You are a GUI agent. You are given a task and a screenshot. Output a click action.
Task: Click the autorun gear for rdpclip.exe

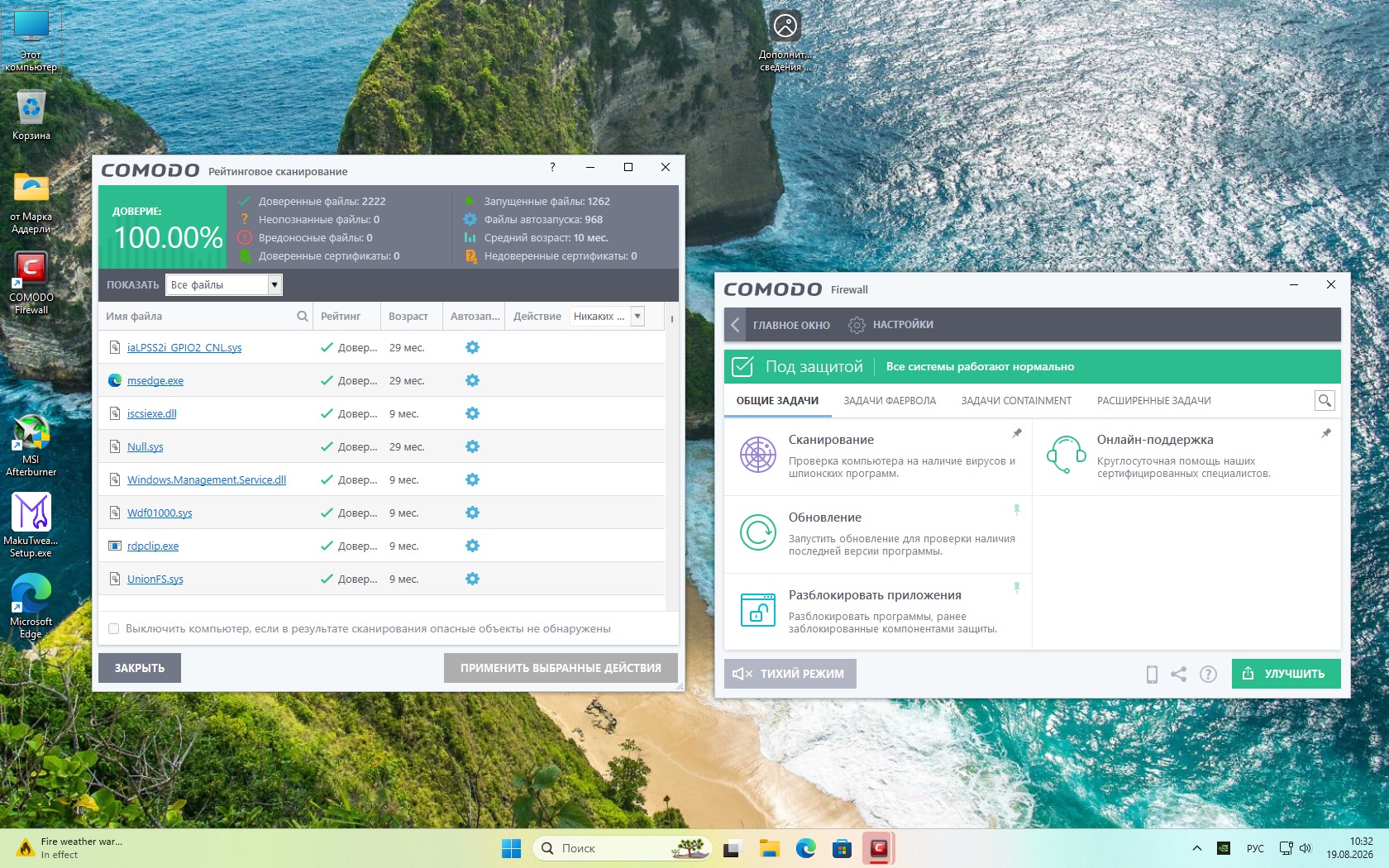[472, 546]
